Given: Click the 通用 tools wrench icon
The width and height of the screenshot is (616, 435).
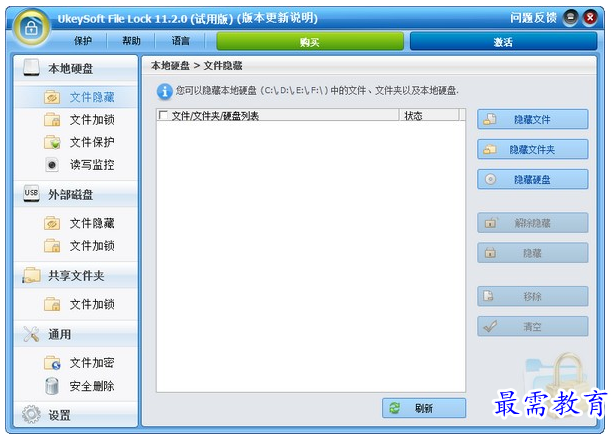Looking at the screenshot, I should (x=31, y=334).
